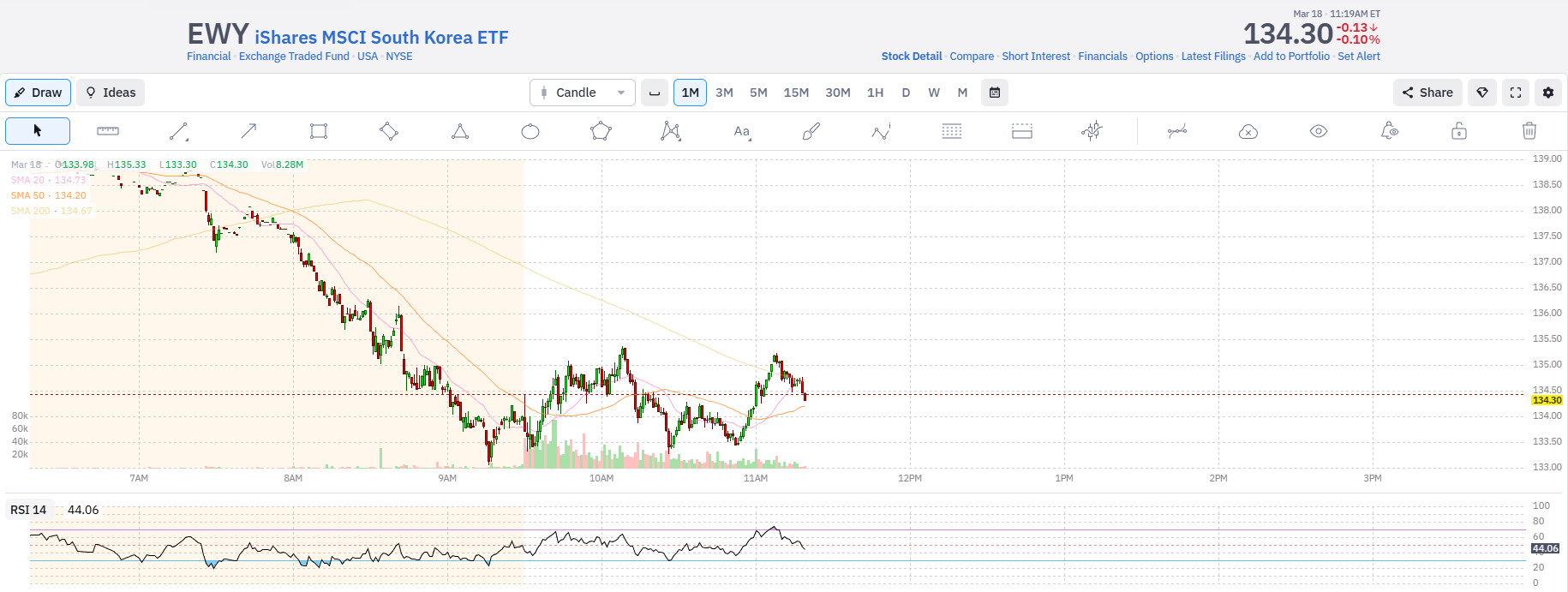Click the candlestick with wavy line icon

pyautogui.click(x=1092, y=131)
